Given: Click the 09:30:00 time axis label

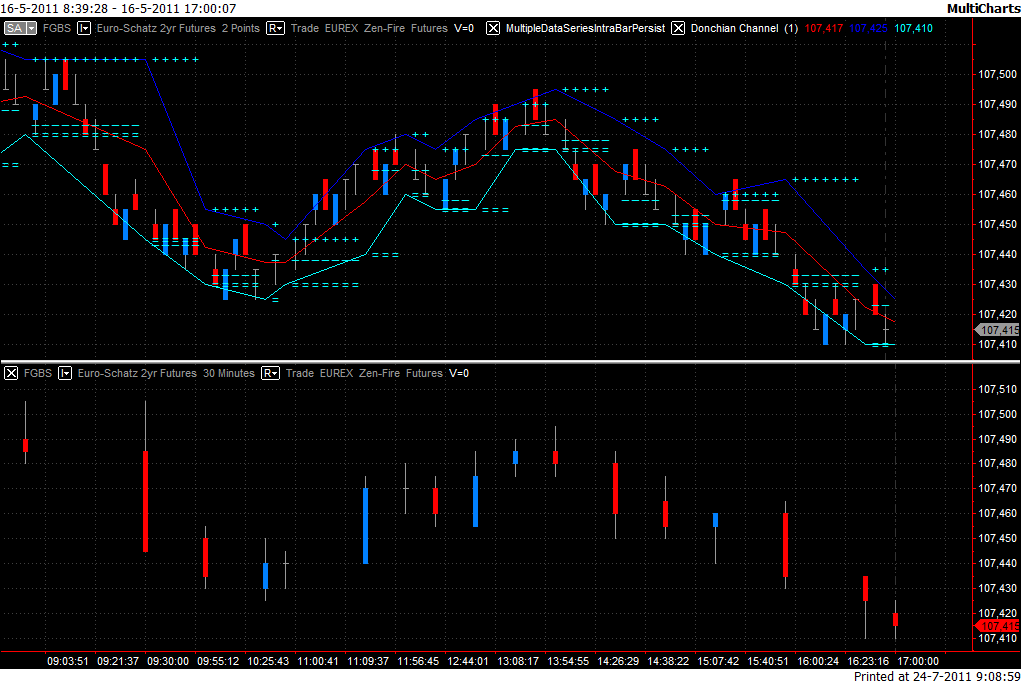Looking at the screenshot, I should [168, 661].
